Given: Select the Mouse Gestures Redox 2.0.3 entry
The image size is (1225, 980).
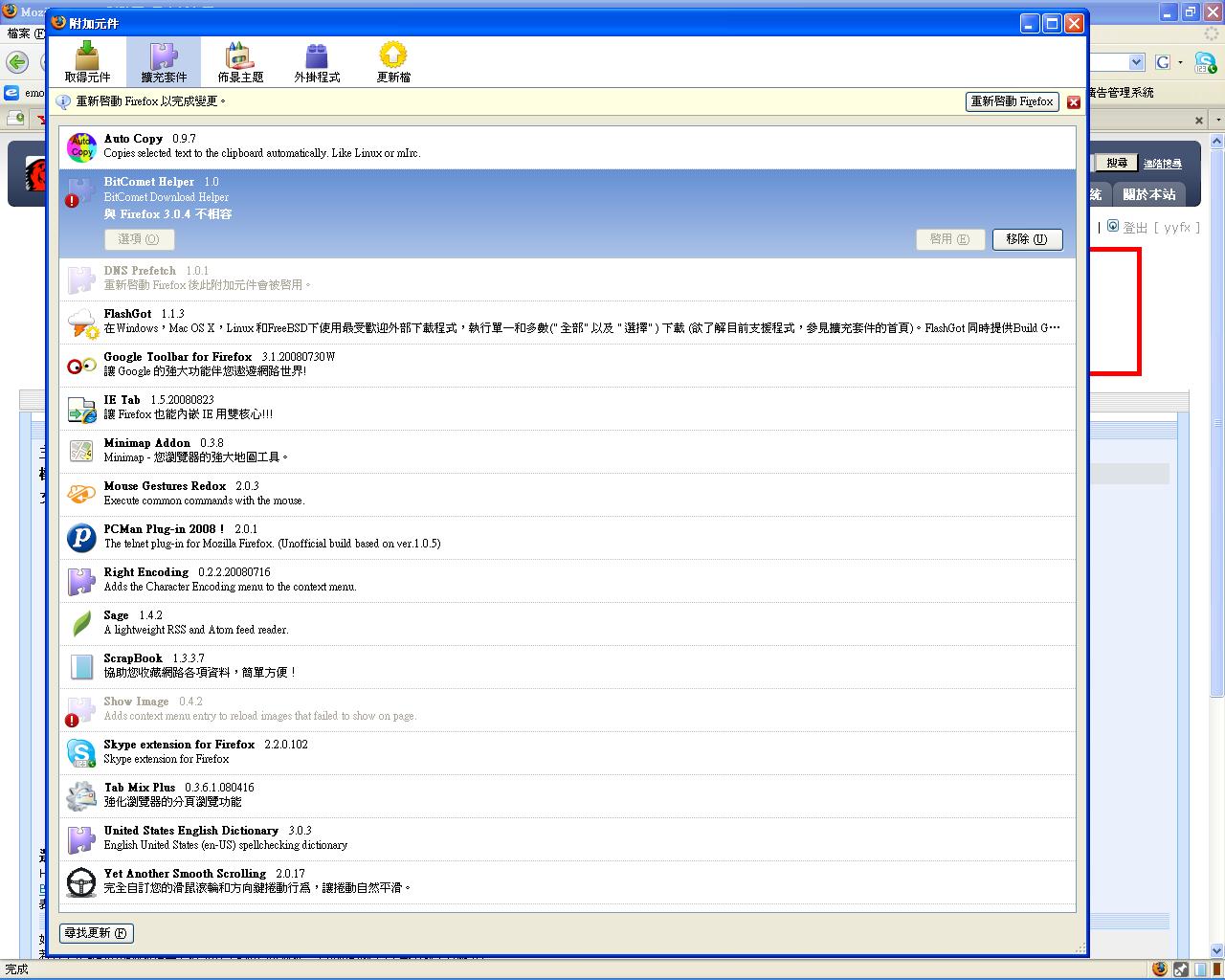Looking at the screenshot, I should [x=568, y=494].
